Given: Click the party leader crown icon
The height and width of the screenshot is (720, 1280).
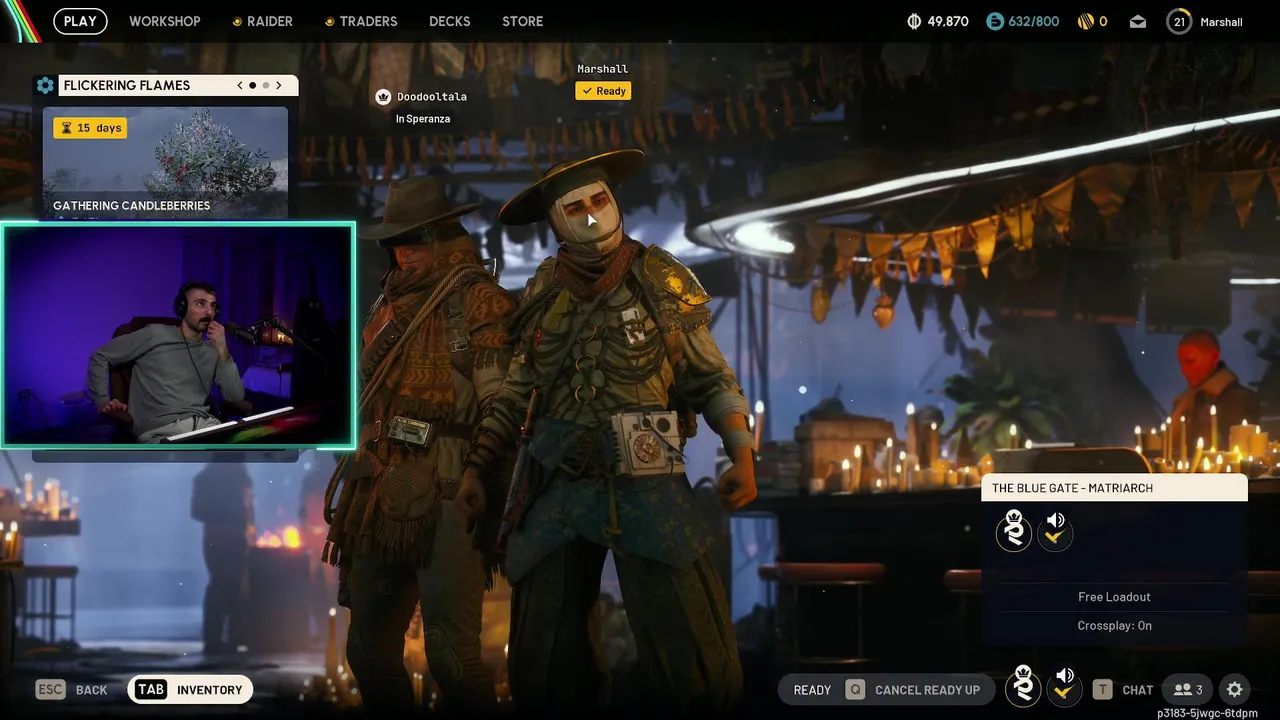Looking at the screenshot, I should 383,97.
